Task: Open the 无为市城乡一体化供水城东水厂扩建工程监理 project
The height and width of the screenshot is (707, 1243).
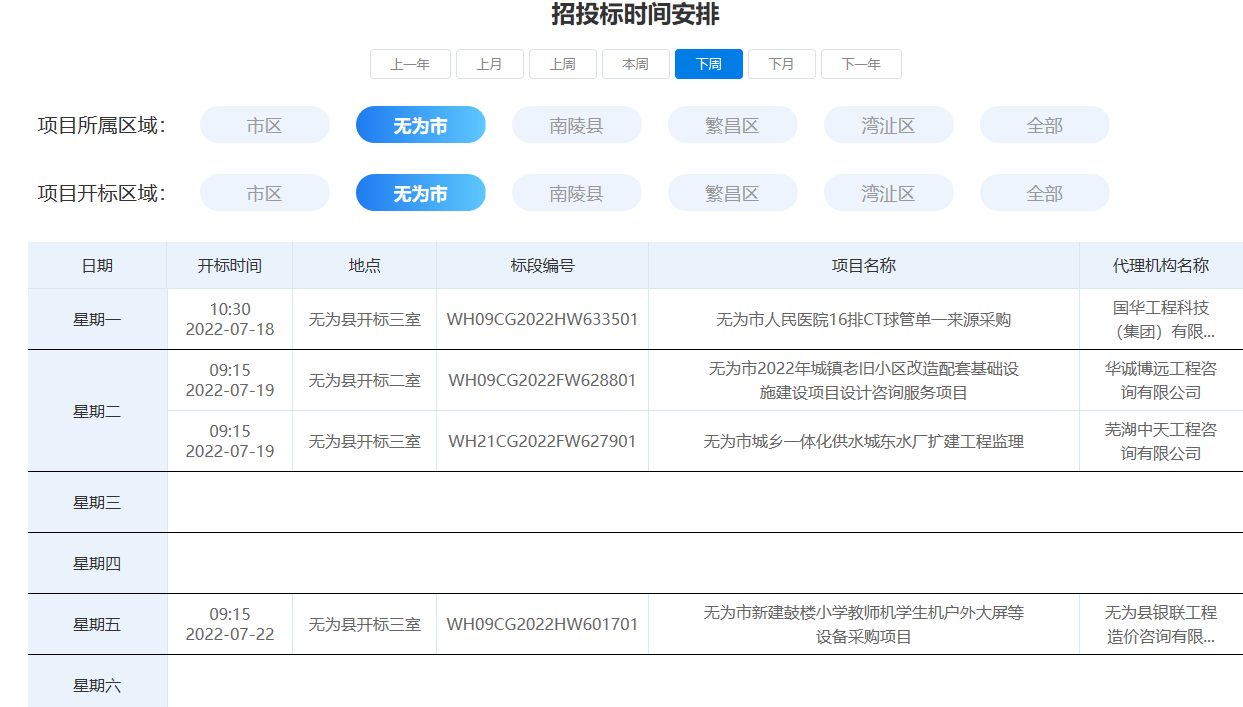Action: 863,441
